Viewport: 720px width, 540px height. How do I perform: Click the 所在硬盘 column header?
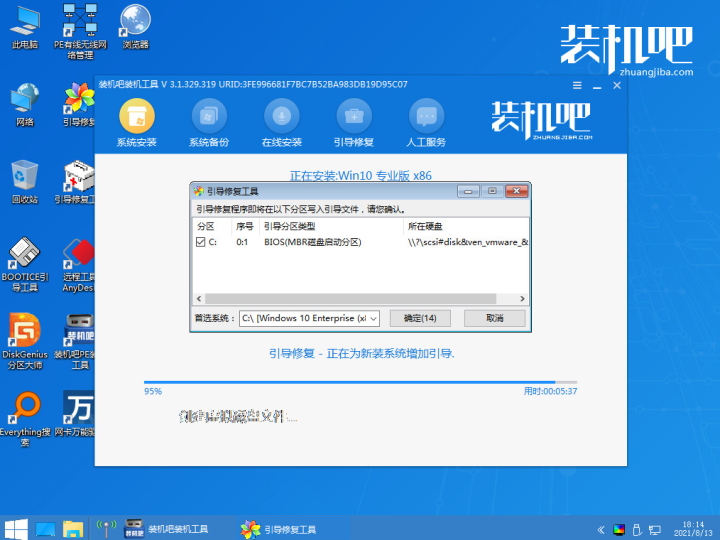pyautogui.click(x=466, y=226)
